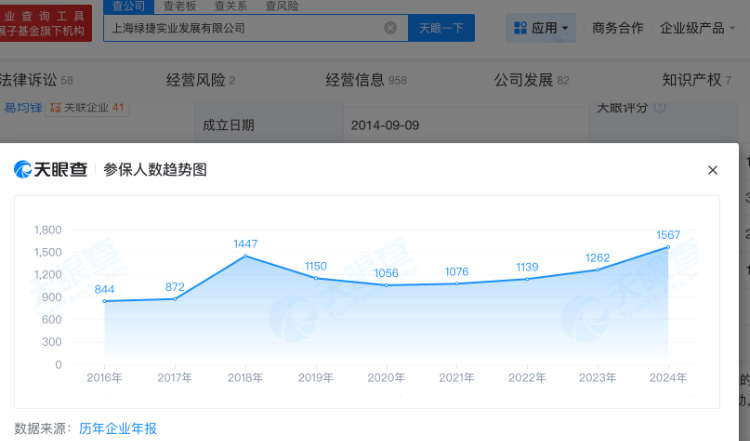Click the 应用 grid icon
Image resolution: width=750 pixels, height=441 pixels.
coord(520,28)
